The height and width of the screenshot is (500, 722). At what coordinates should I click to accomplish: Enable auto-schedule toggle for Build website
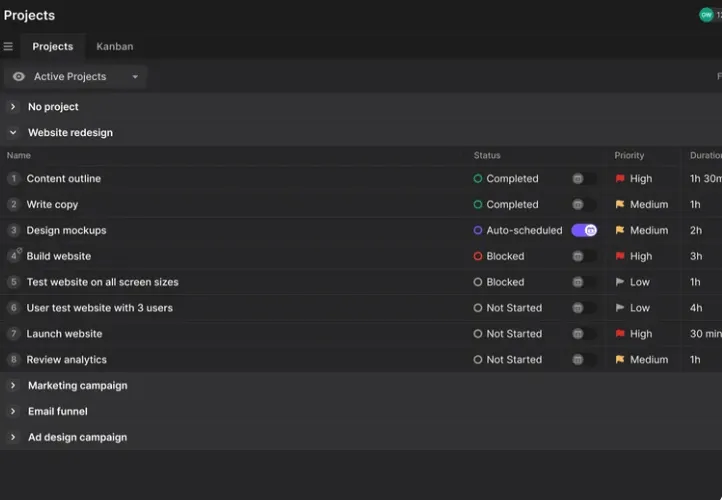coord(584,256)
